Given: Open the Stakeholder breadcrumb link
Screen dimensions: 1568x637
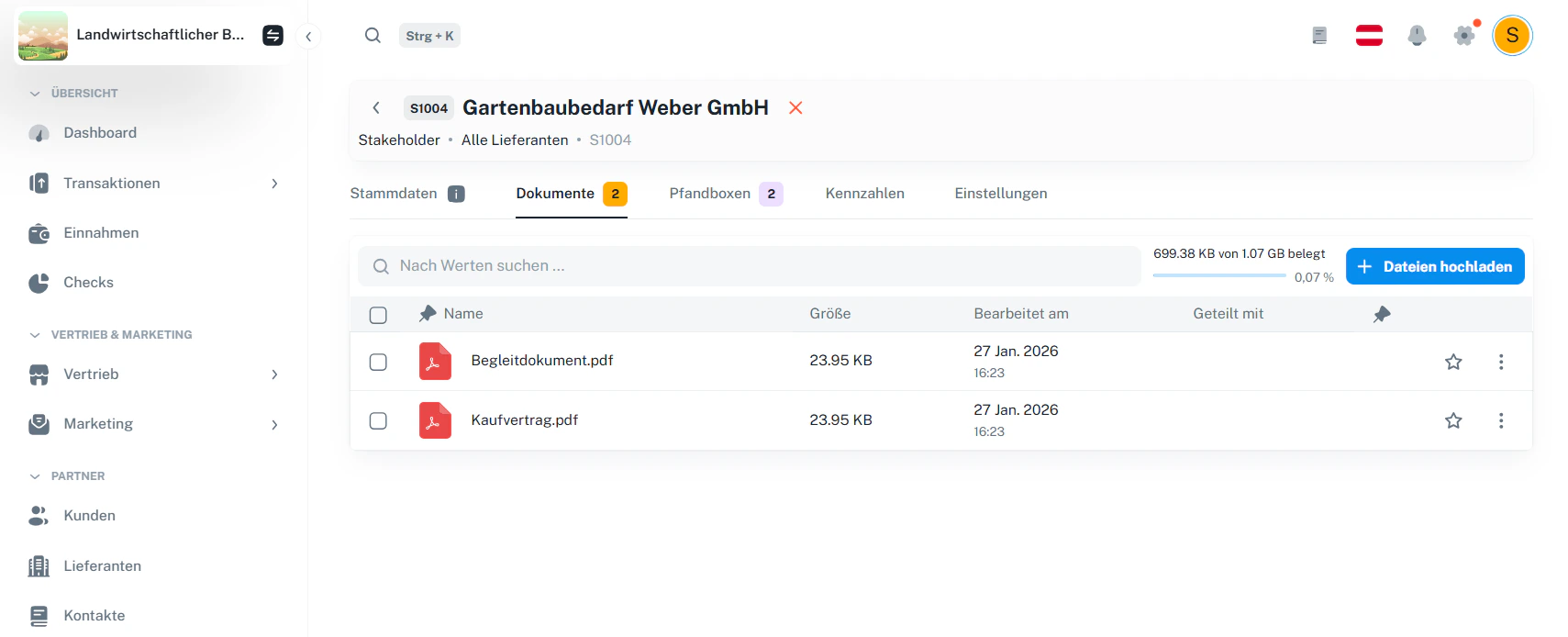Looking at the screenshot, I should point(399,140).
